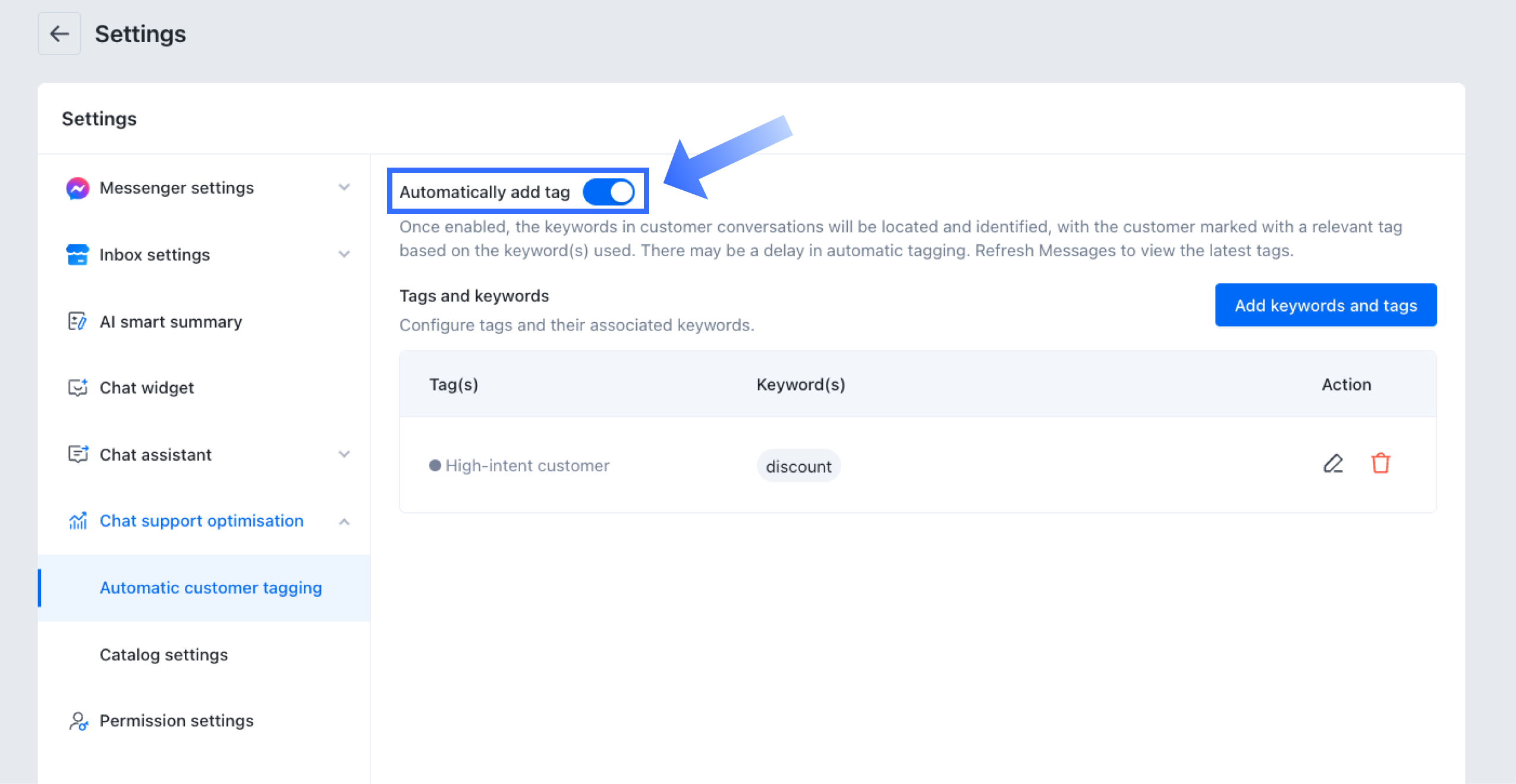1516x784 pixels.
Task: Open the Catalog settings menu item
Action: [x=163, y=654]
